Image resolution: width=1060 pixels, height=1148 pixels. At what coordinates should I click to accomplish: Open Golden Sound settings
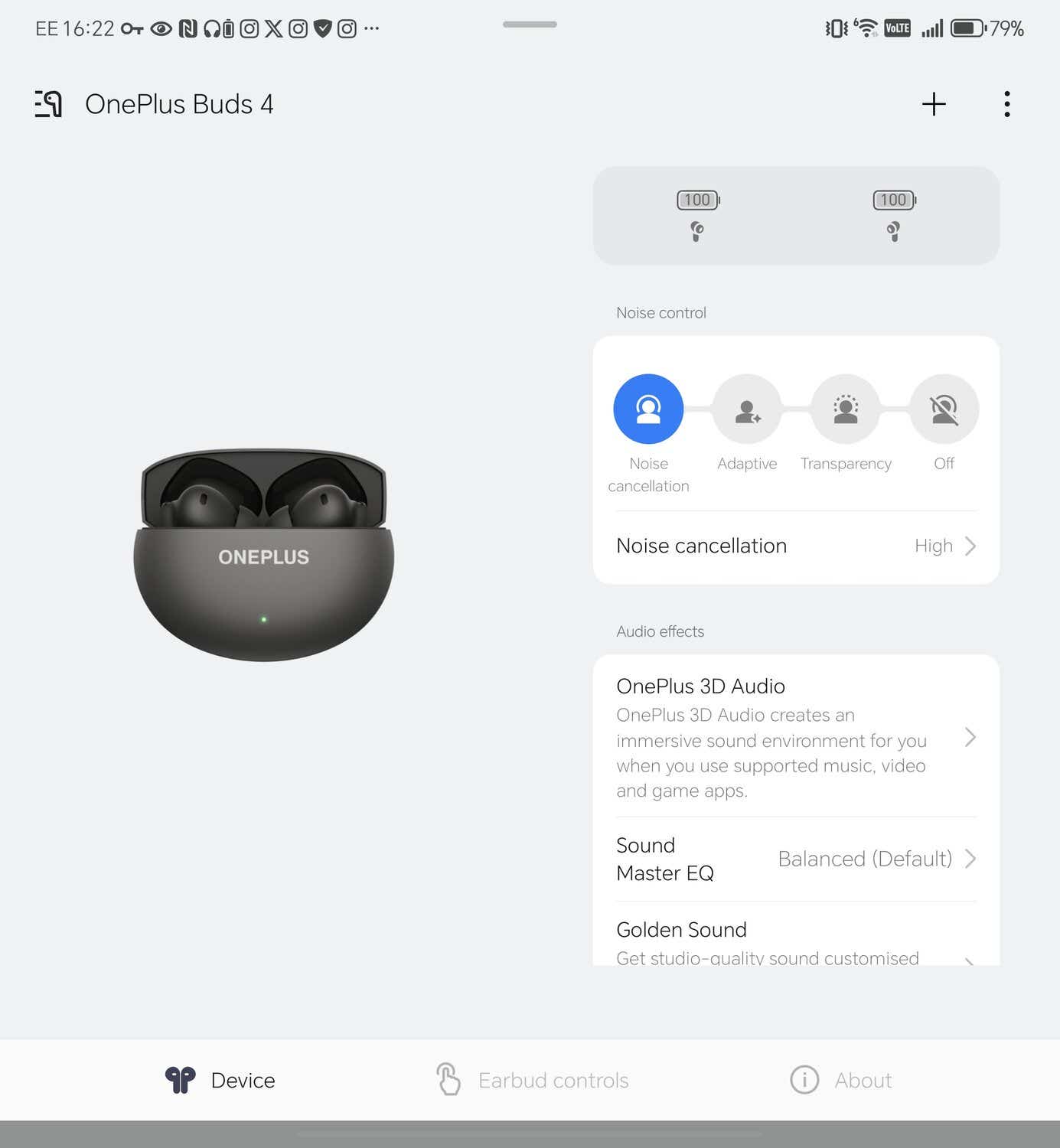(x=796, y=934)
